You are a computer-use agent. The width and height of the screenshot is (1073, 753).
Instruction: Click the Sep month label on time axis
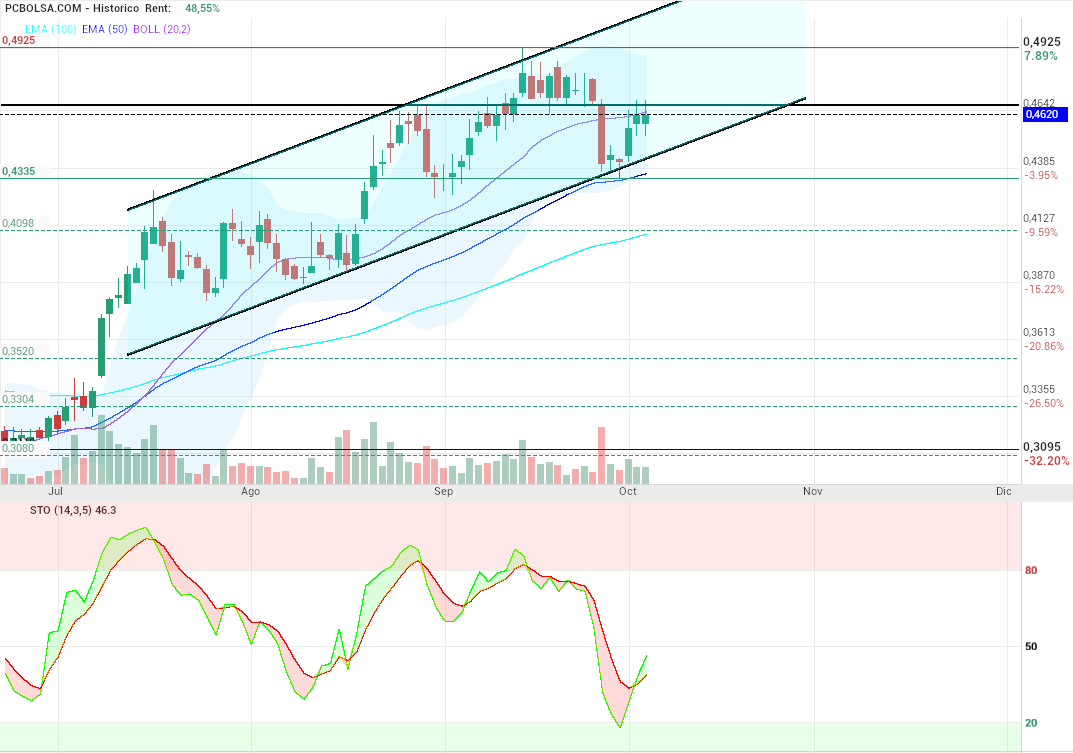coord(443,492)
